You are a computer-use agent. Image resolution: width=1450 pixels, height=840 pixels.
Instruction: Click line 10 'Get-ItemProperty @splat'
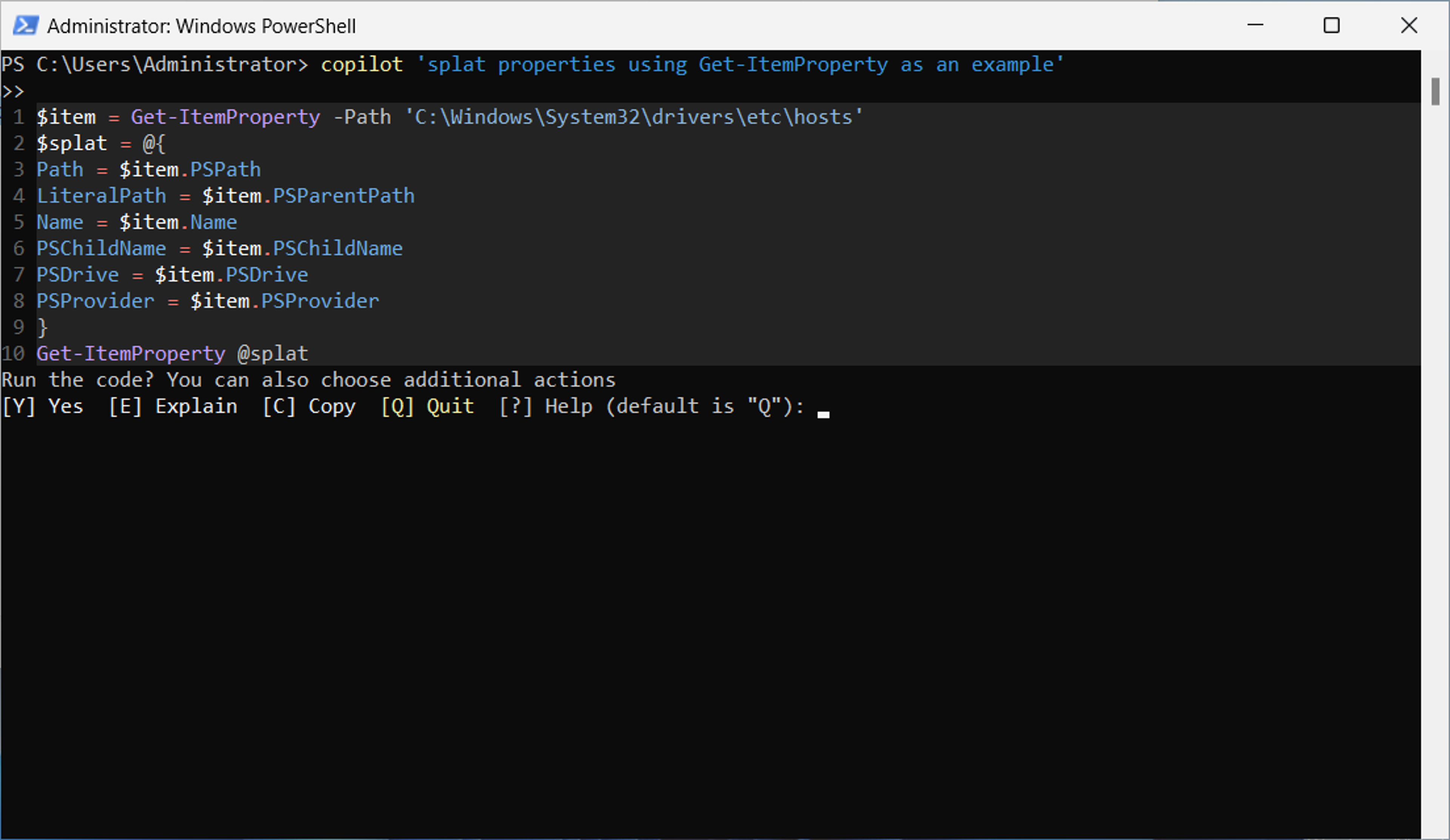(x=173, y=354)
